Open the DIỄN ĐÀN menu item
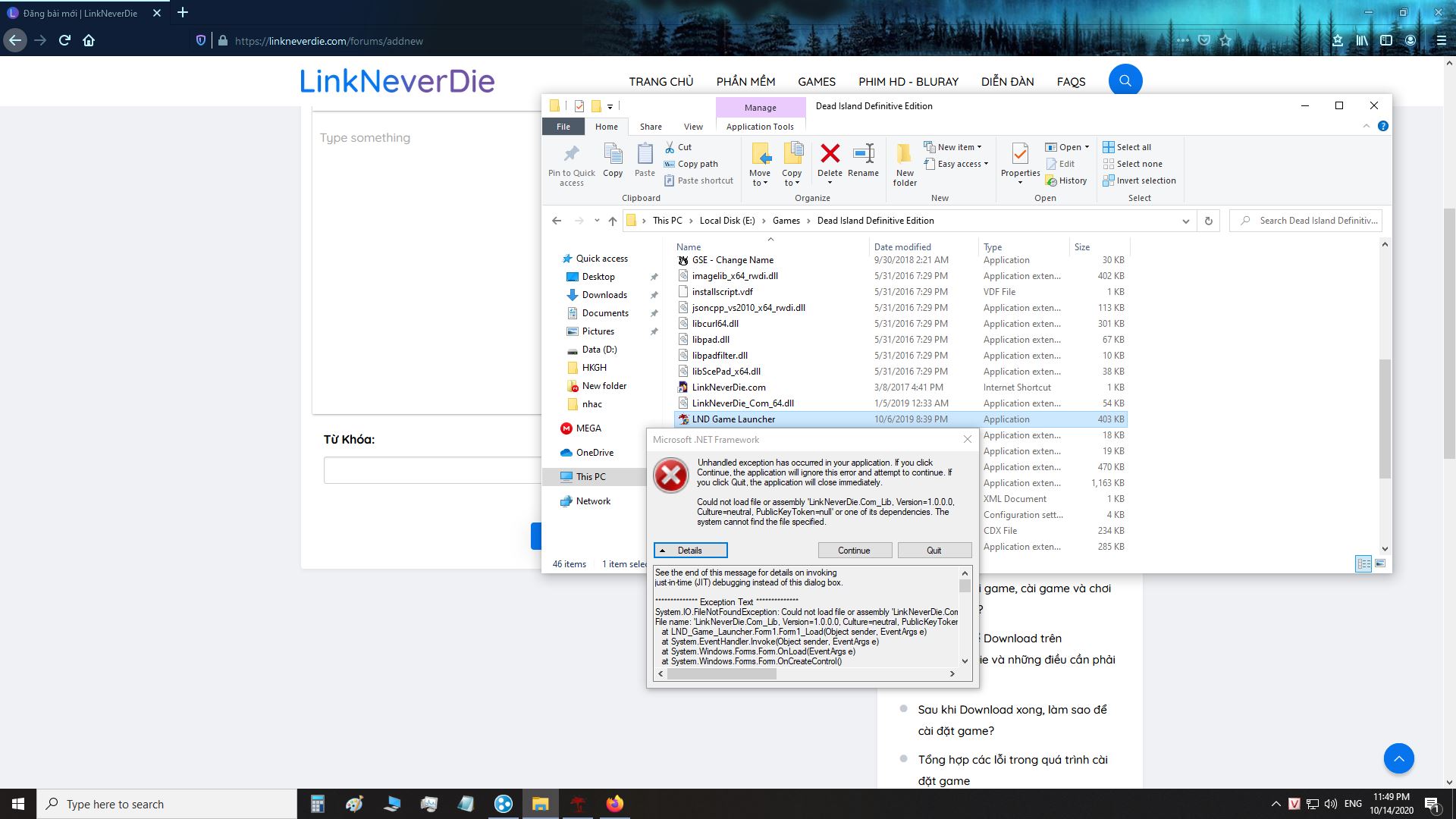 [x=1007, y=81]
